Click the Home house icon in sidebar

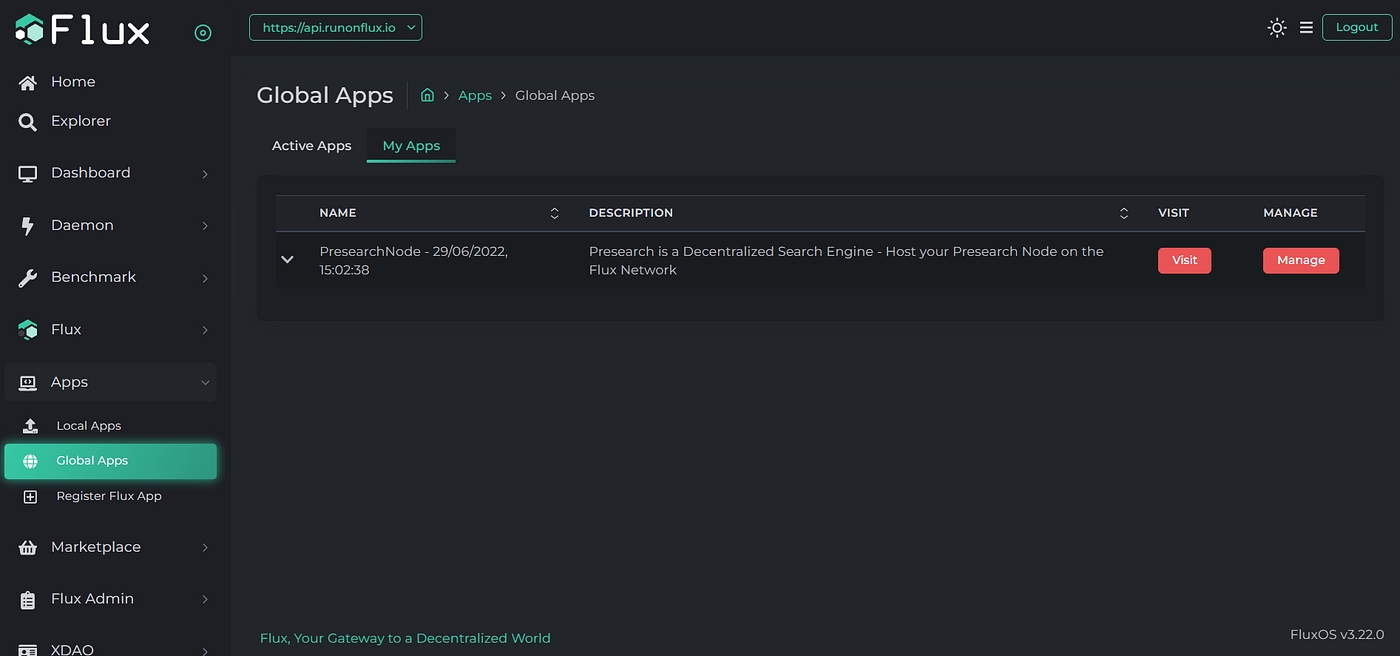[28, 82]
